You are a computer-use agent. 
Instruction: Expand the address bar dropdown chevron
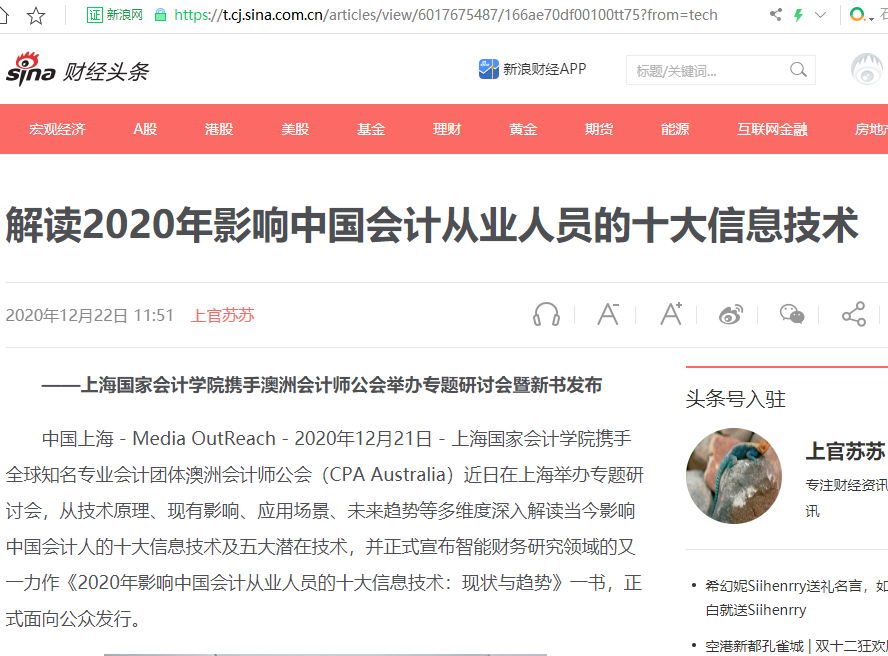(820, 15)
